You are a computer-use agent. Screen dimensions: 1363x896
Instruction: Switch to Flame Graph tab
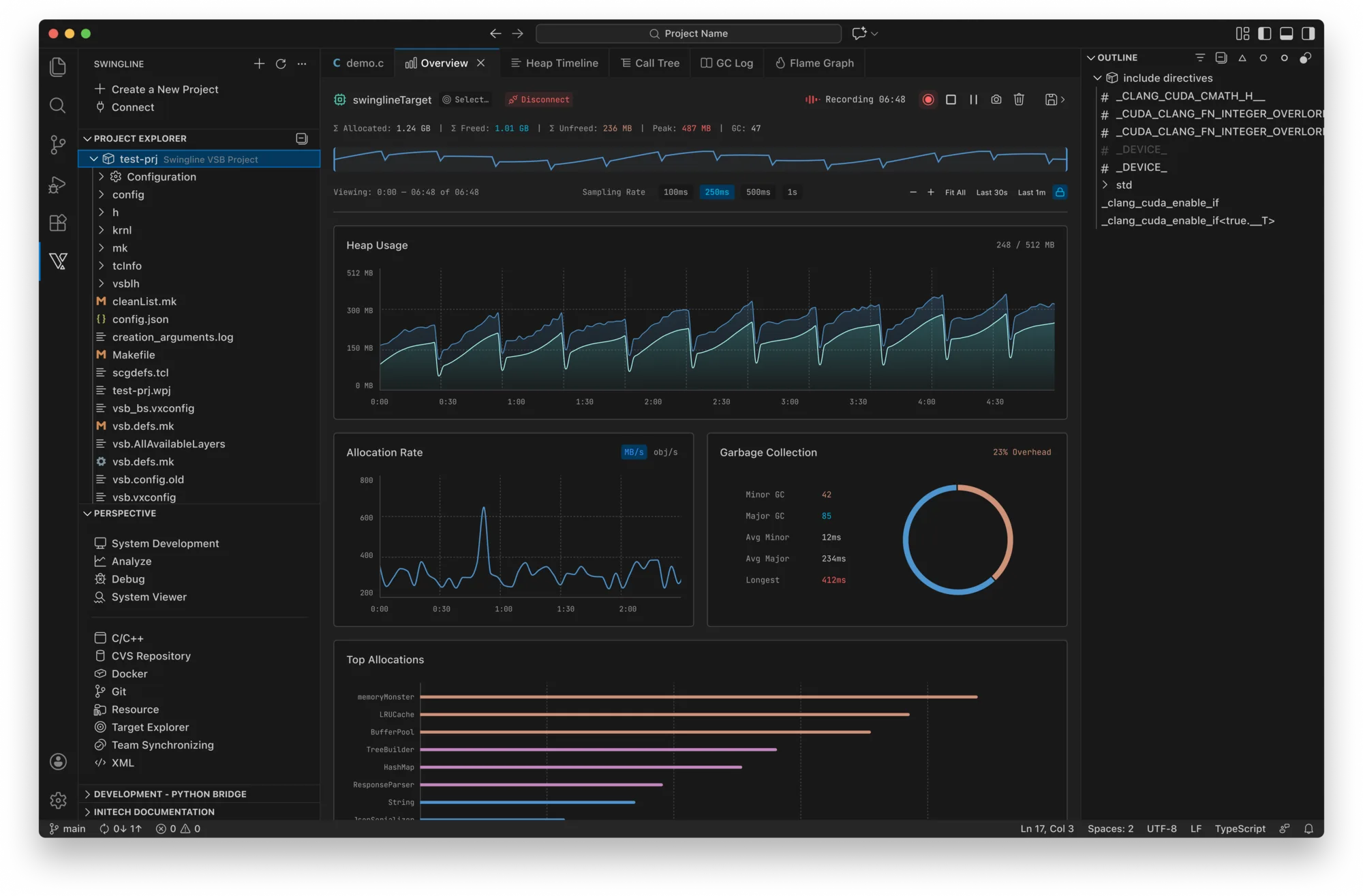[x=814, y=63]
